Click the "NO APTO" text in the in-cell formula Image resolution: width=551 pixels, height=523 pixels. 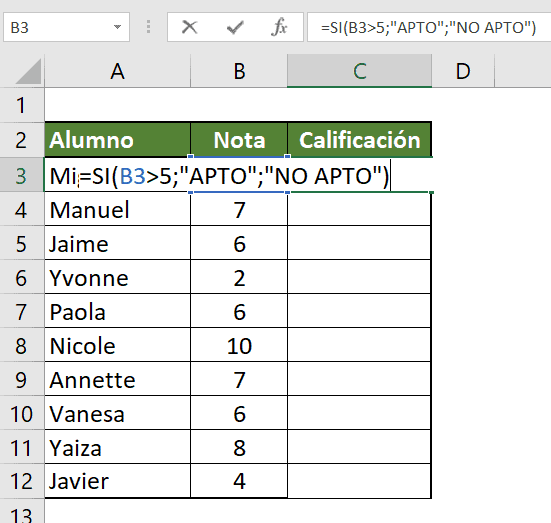click(323, 175)
